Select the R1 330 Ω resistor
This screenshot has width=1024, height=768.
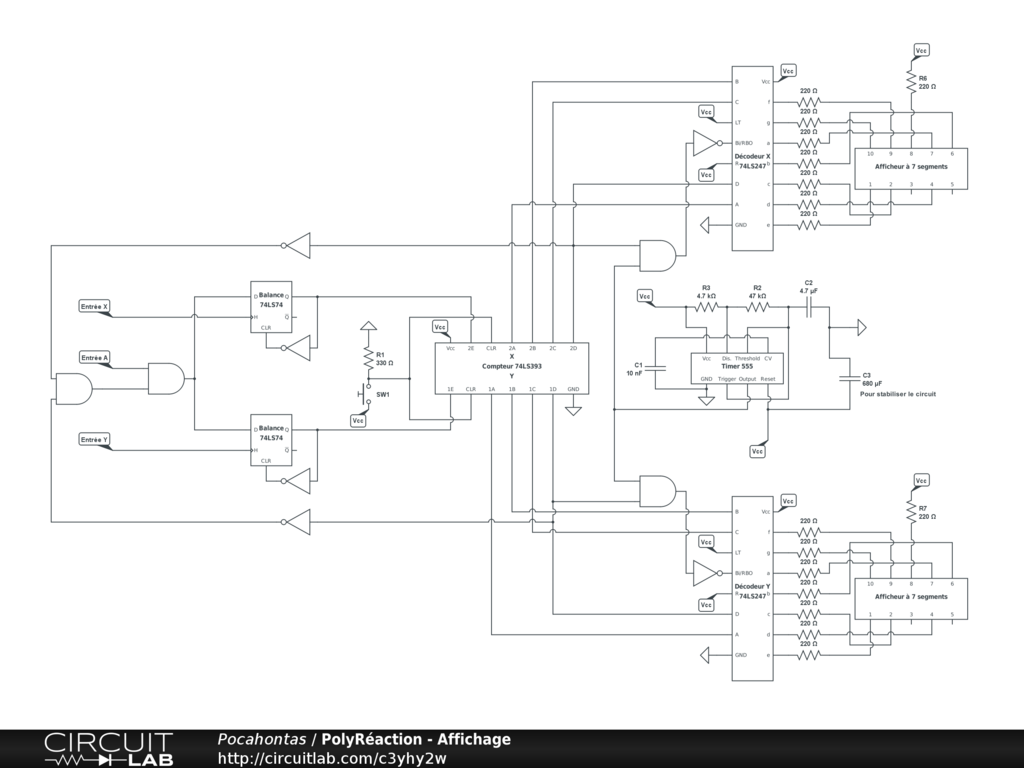(x=368, y=357)
